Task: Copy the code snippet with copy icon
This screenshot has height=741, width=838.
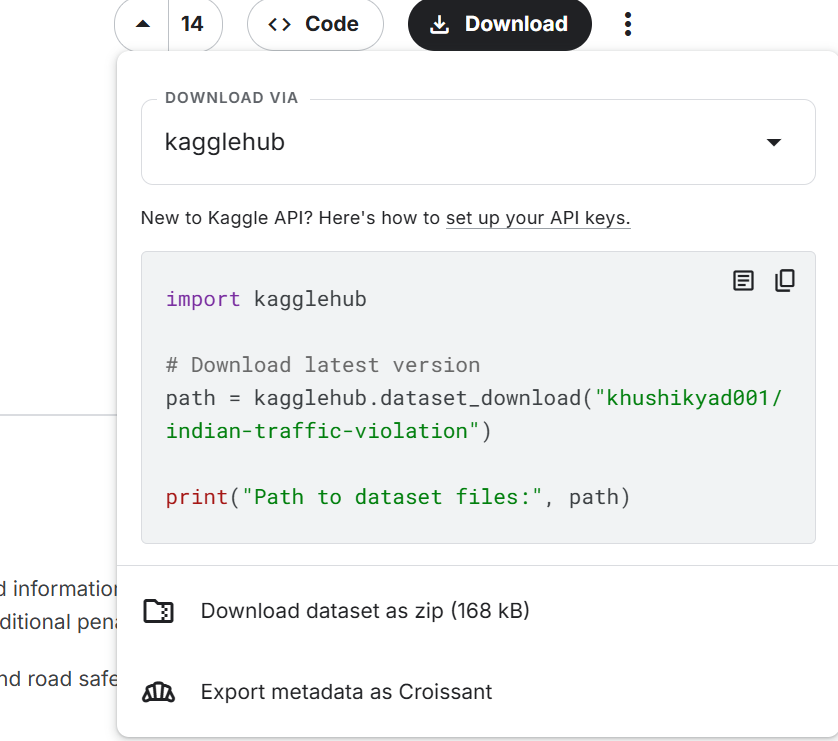Action: coord(785,280)
